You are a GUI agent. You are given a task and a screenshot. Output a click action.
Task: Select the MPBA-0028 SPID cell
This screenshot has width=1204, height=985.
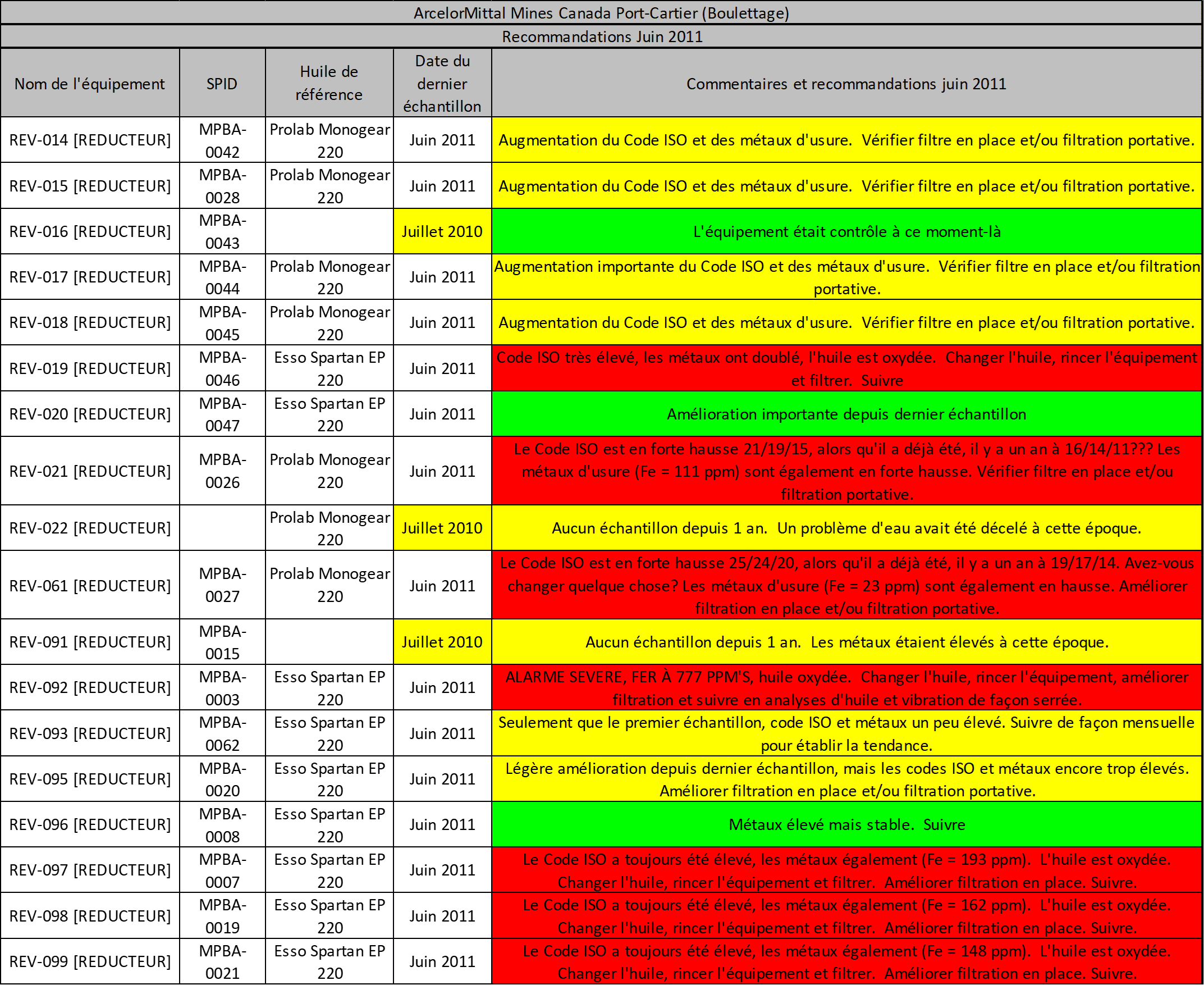(x=222, y=185)
